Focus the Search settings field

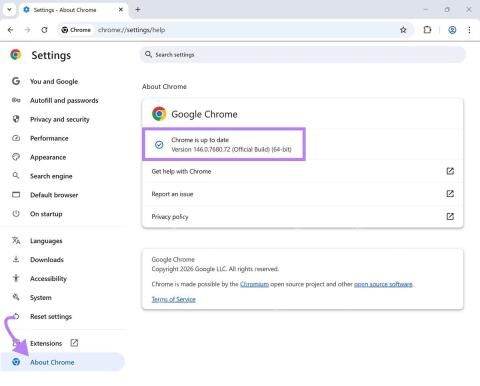pyautogui.click(x=303, y=55)
